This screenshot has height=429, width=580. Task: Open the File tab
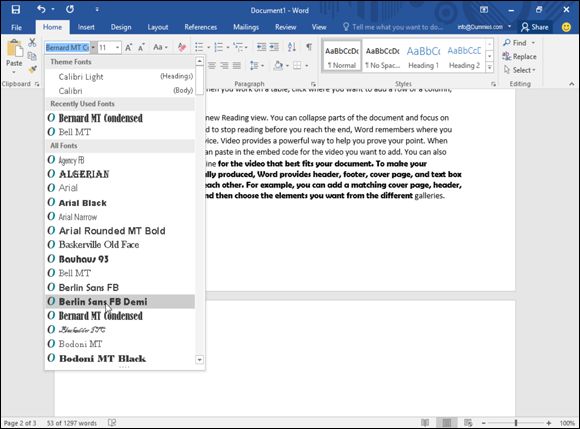pyautogui.click(x=17, y=27)
